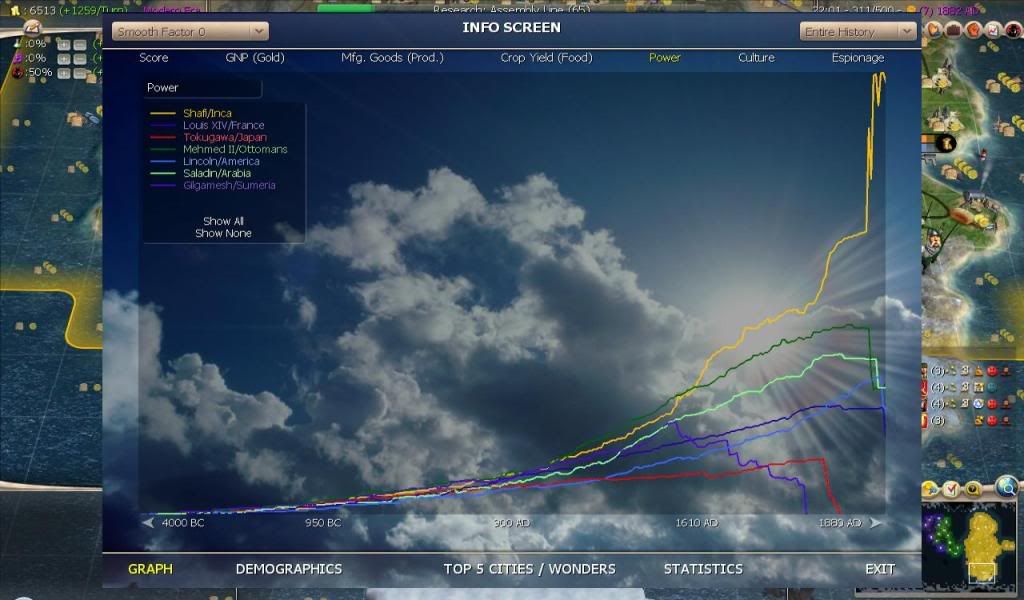Click the gold-on-black unit icon on map
Image resolution: width=1024 pixels, height=600 pixels.
(945, 142)
